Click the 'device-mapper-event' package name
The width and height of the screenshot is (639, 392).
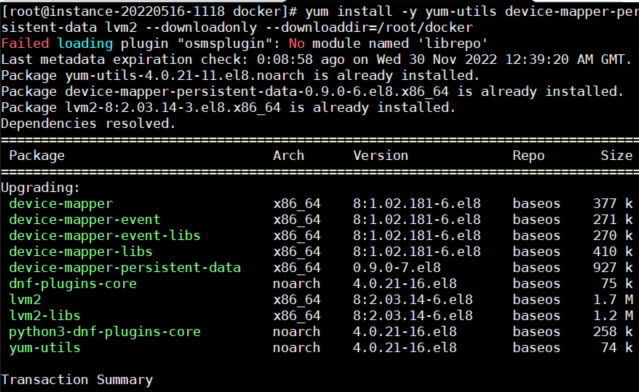tap(85, 219)
